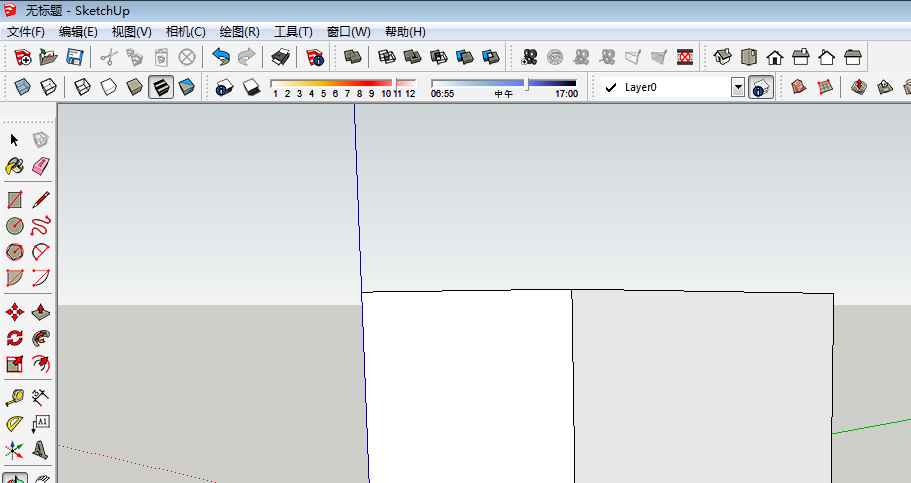Screen dimensions: 911x483
Task: Enable Shaded face style
Action: coord(135,87)
